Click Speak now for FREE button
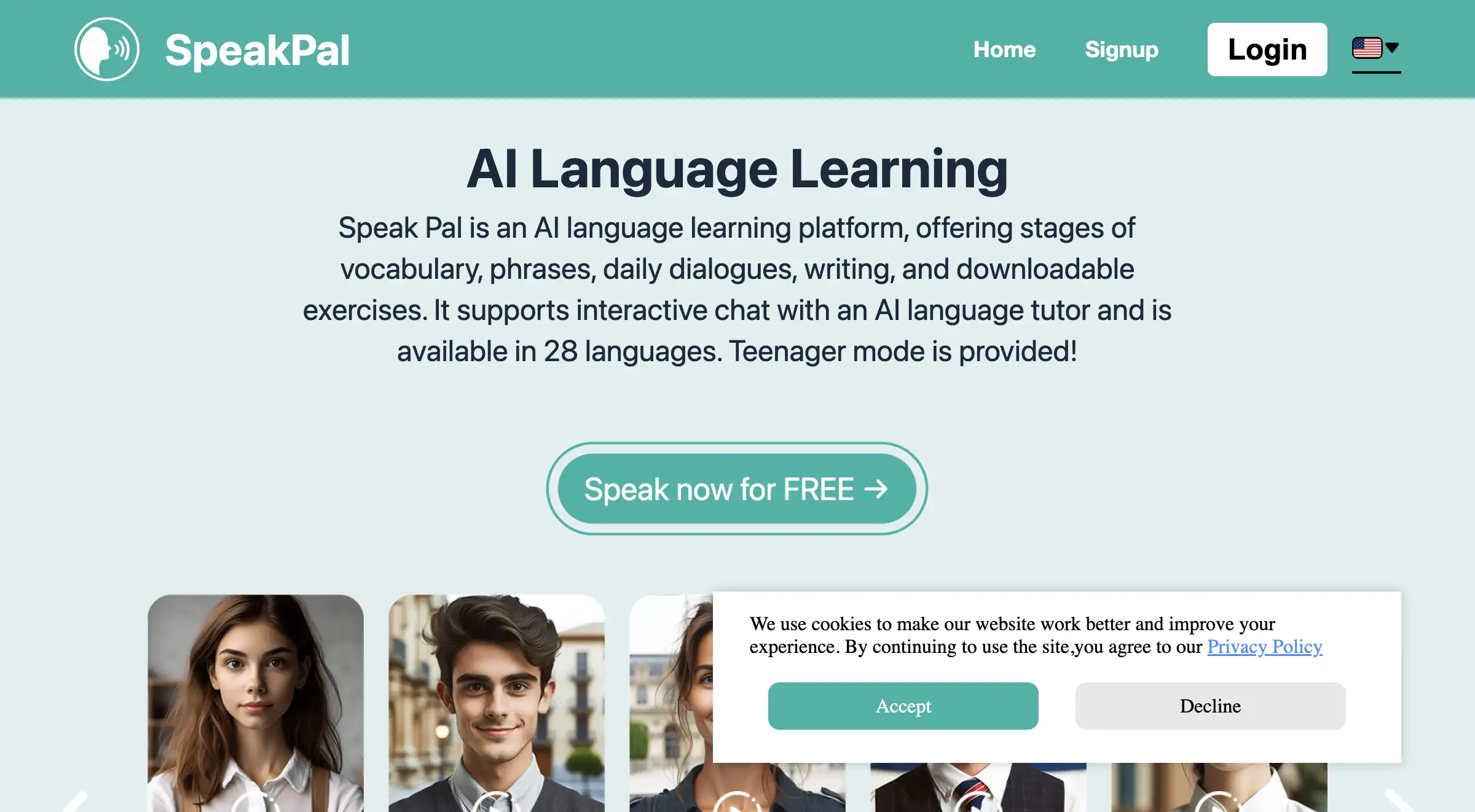Viewport: 1475px width, 812px height. point(736,490)
